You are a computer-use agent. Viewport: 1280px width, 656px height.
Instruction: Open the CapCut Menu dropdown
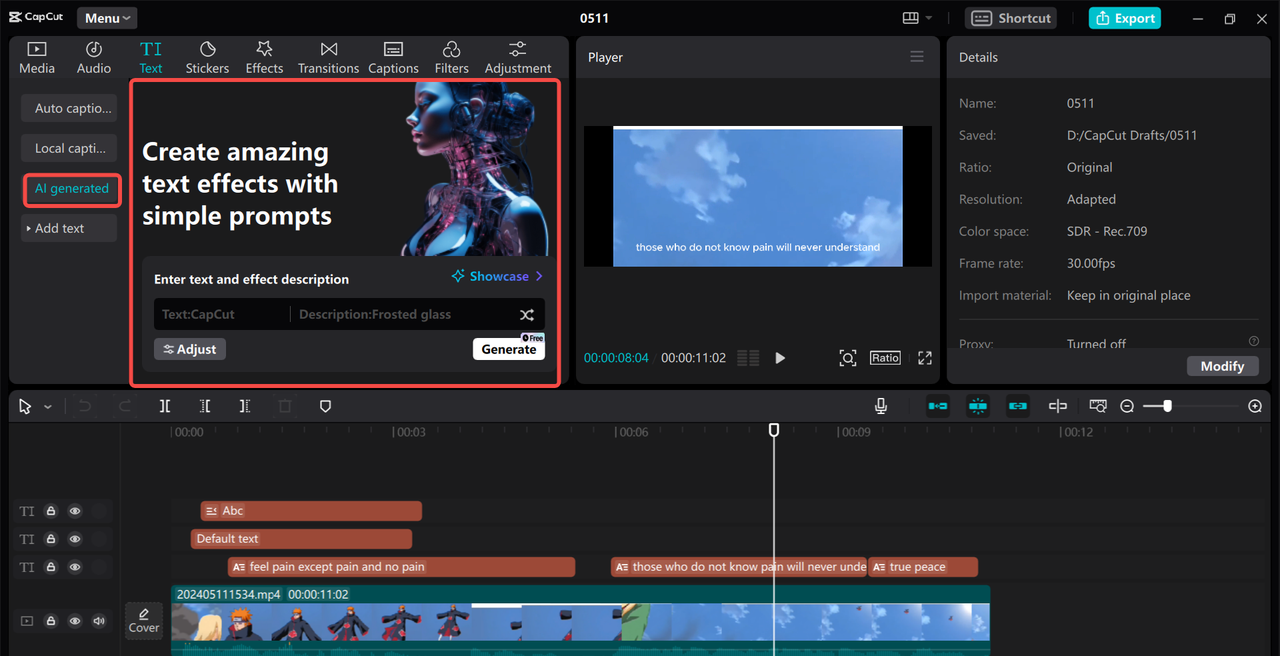tap(107, 18)
